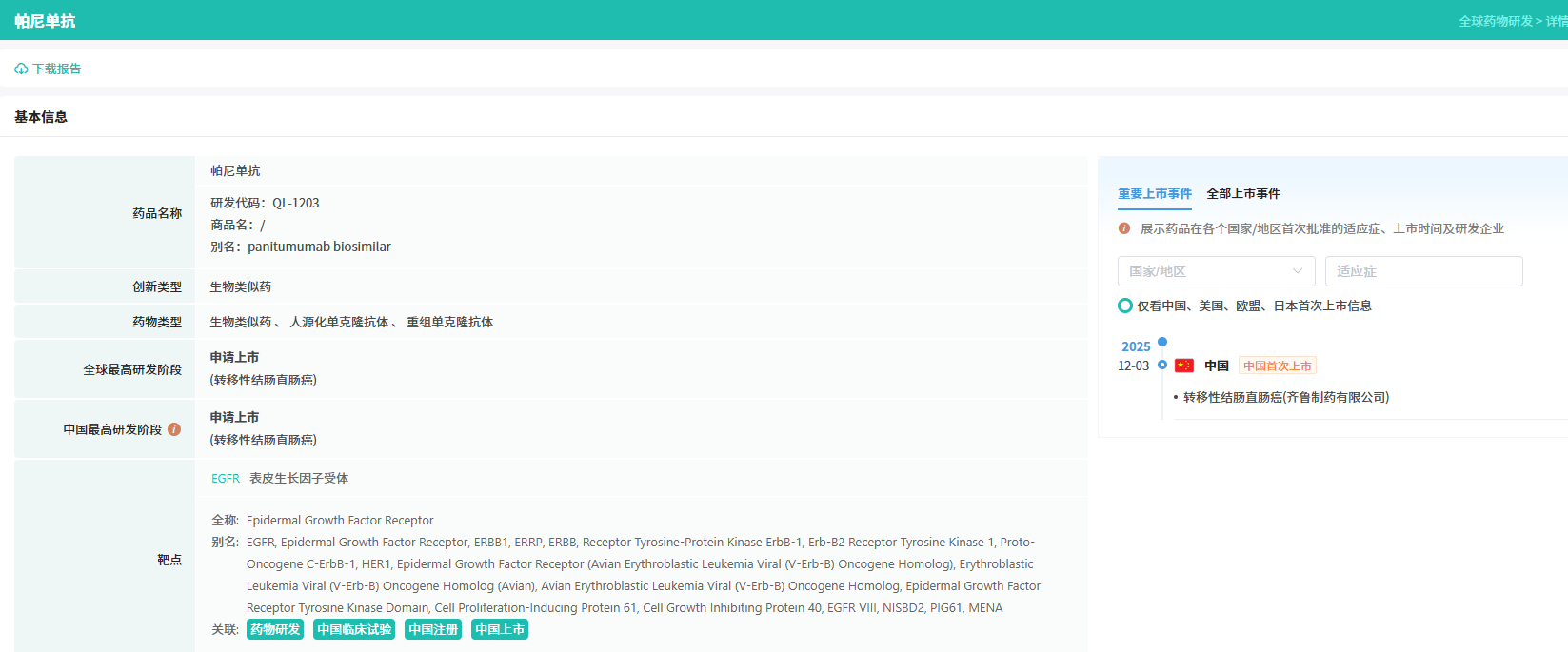Viewport: 1568px width, 652px height.
Task: Click the 帕尼单抗 page title
Action: pos(45,21)
